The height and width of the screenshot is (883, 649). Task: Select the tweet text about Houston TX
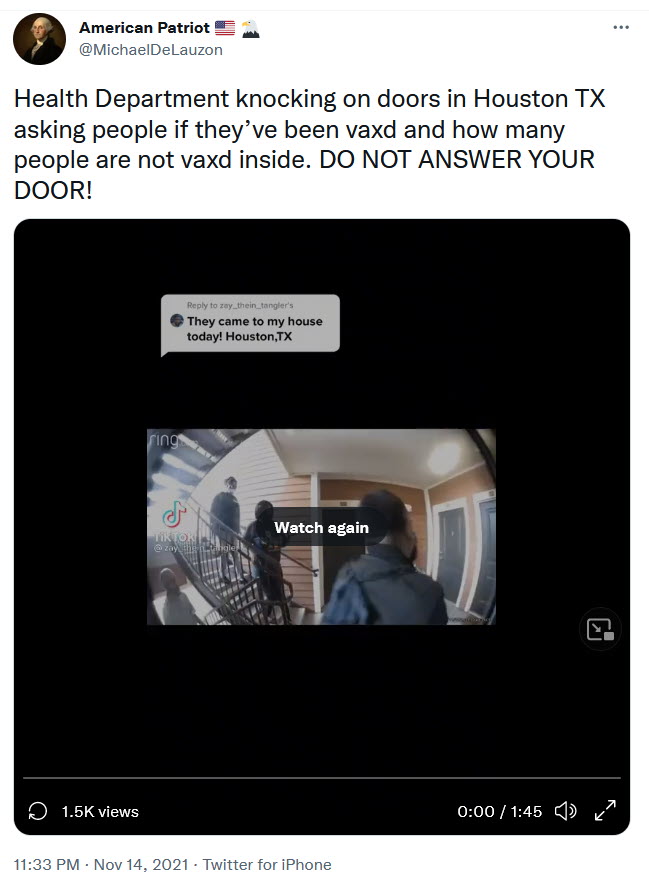pyautogui.click(x=309, y=145)
